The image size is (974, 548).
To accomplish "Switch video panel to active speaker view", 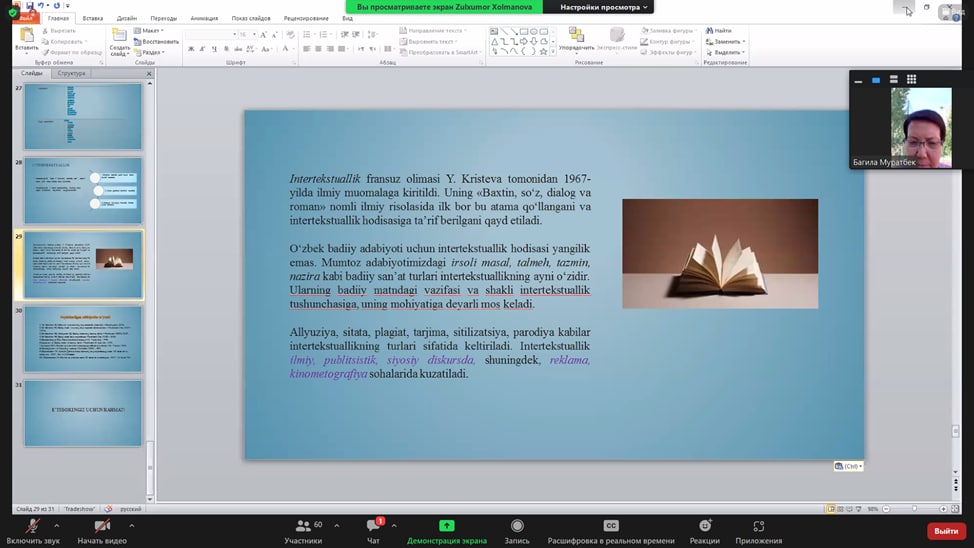I will point(876,80).
